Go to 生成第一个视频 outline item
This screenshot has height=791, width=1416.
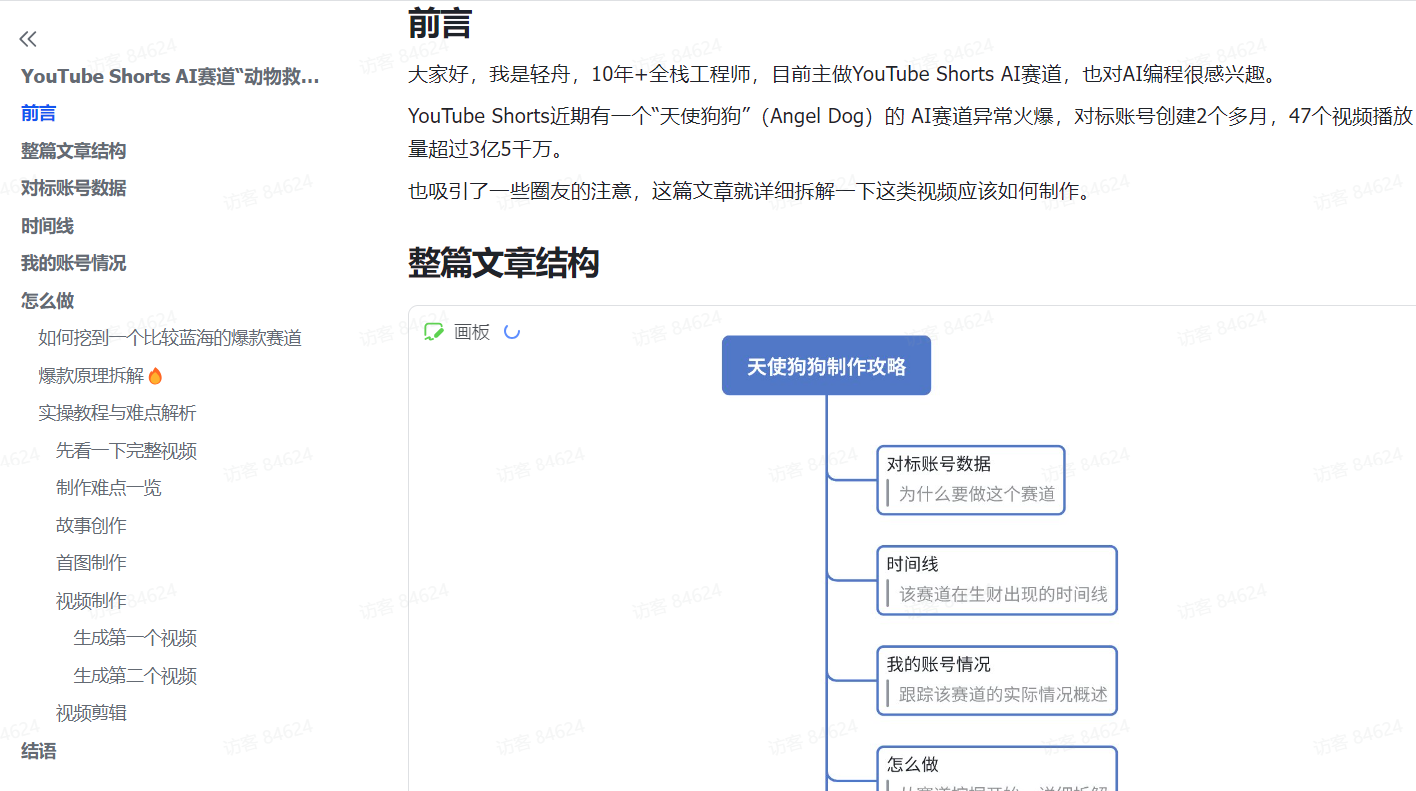coord(135,638)
